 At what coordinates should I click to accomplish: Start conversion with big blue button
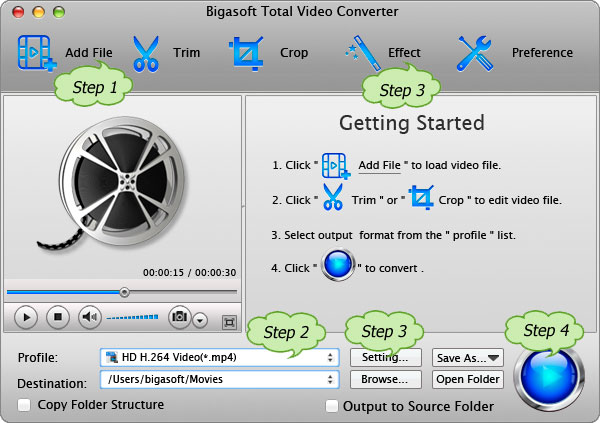click(x=549, y=378)
